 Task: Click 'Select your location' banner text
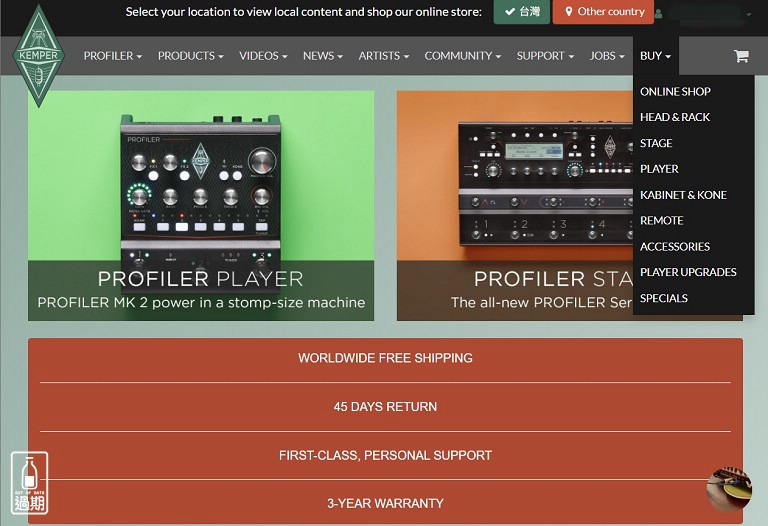304,12
